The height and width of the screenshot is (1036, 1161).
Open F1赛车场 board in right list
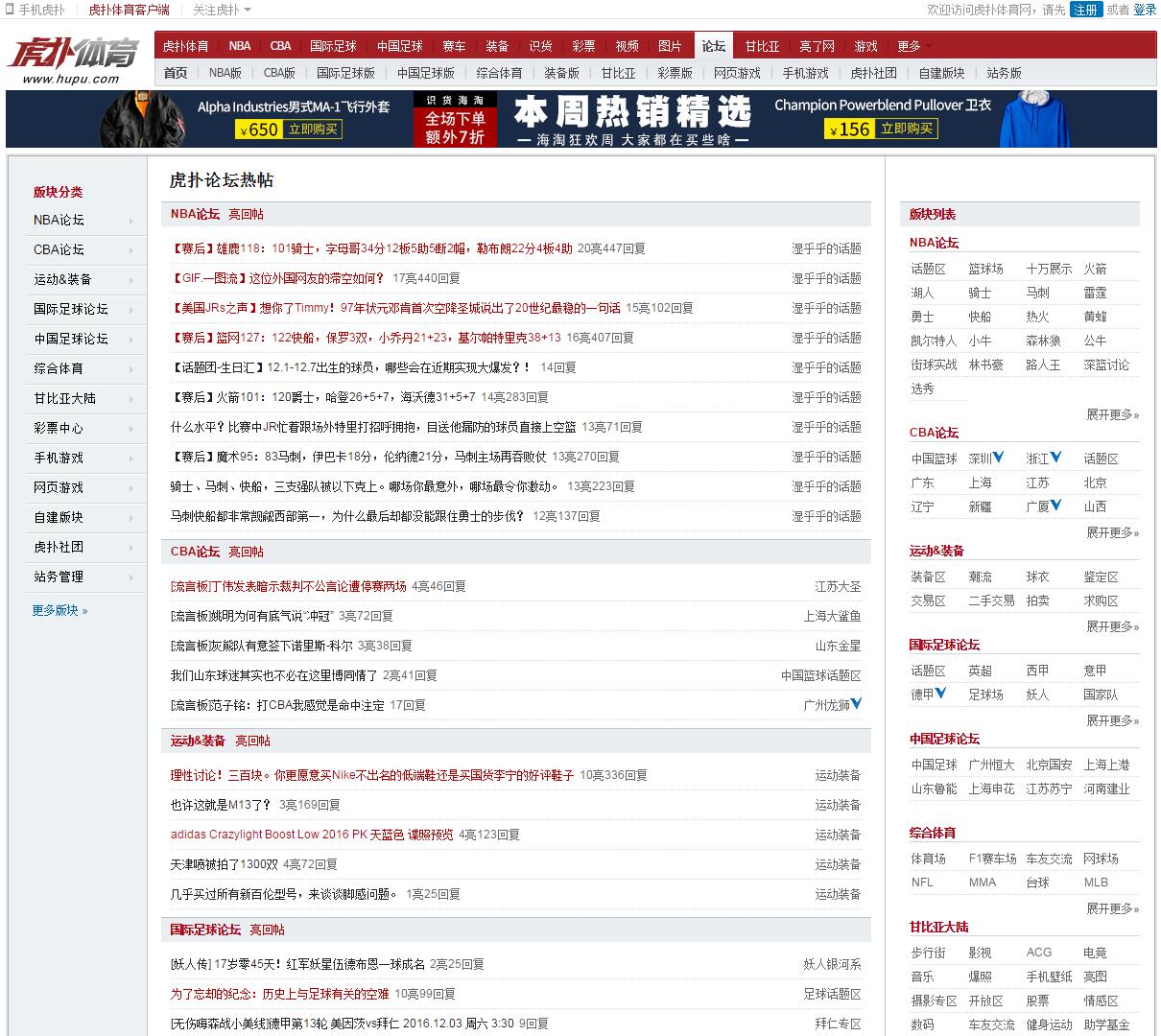[992, 859]
